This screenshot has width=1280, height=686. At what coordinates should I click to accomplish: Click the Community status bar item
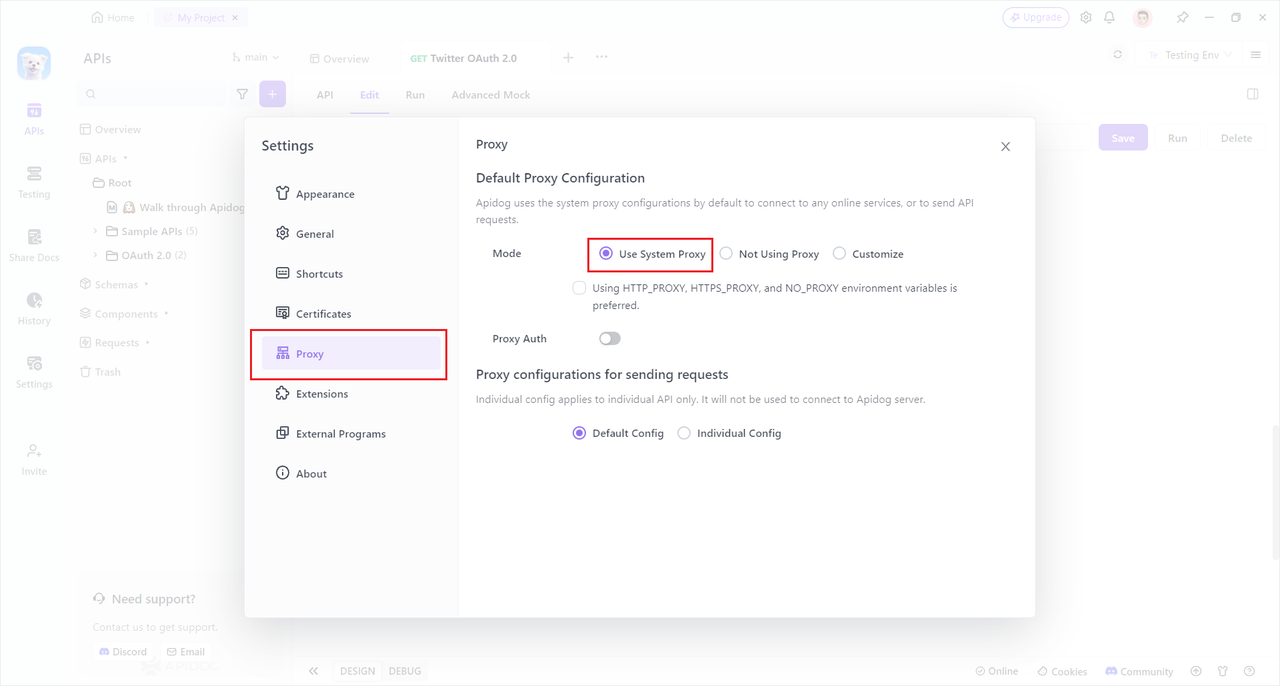tap(1139, 671)
